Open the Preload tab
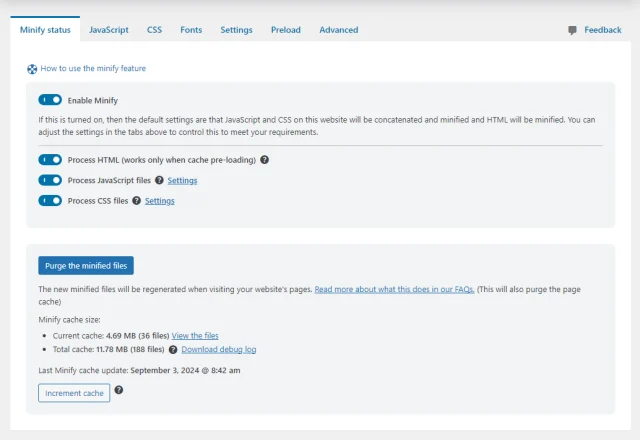Viewport: 640px width, 440px height. click(x=285, y=30)
